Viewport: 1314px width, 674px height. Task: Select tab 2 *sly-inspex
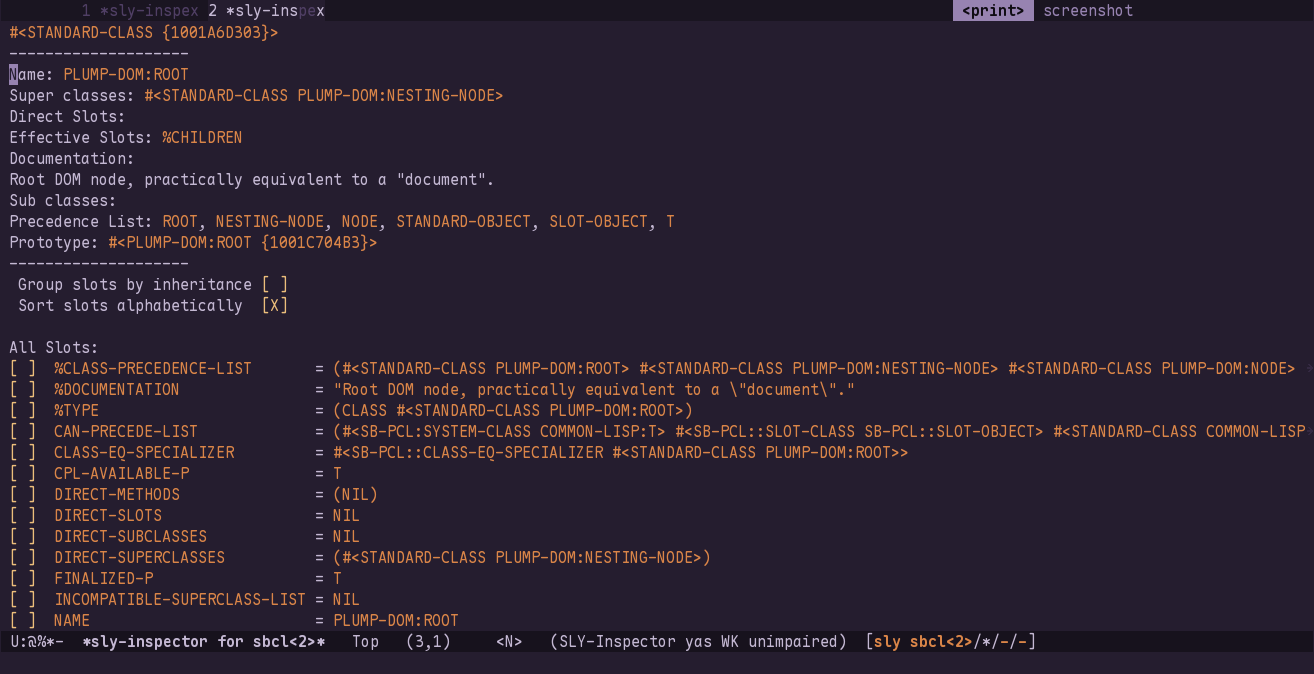pyautogui.click(x=266, y=11)
